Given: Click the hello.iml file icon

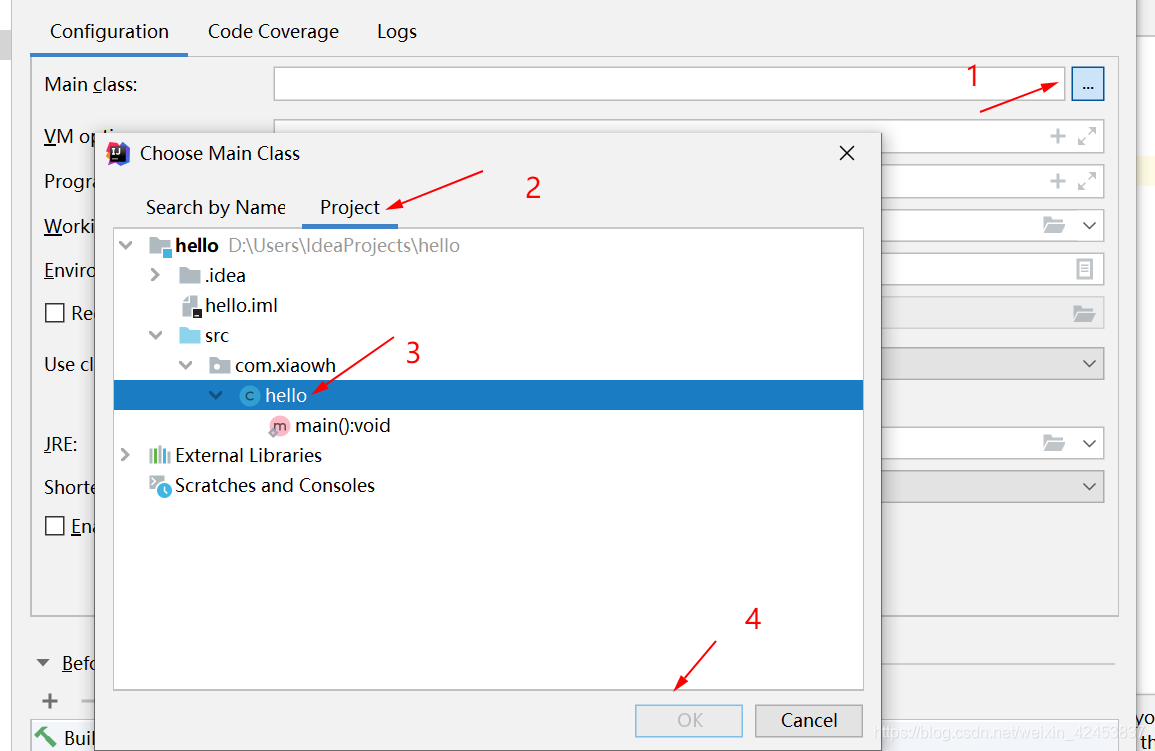Looking at the screenshot, I should [x=191, y=306].
